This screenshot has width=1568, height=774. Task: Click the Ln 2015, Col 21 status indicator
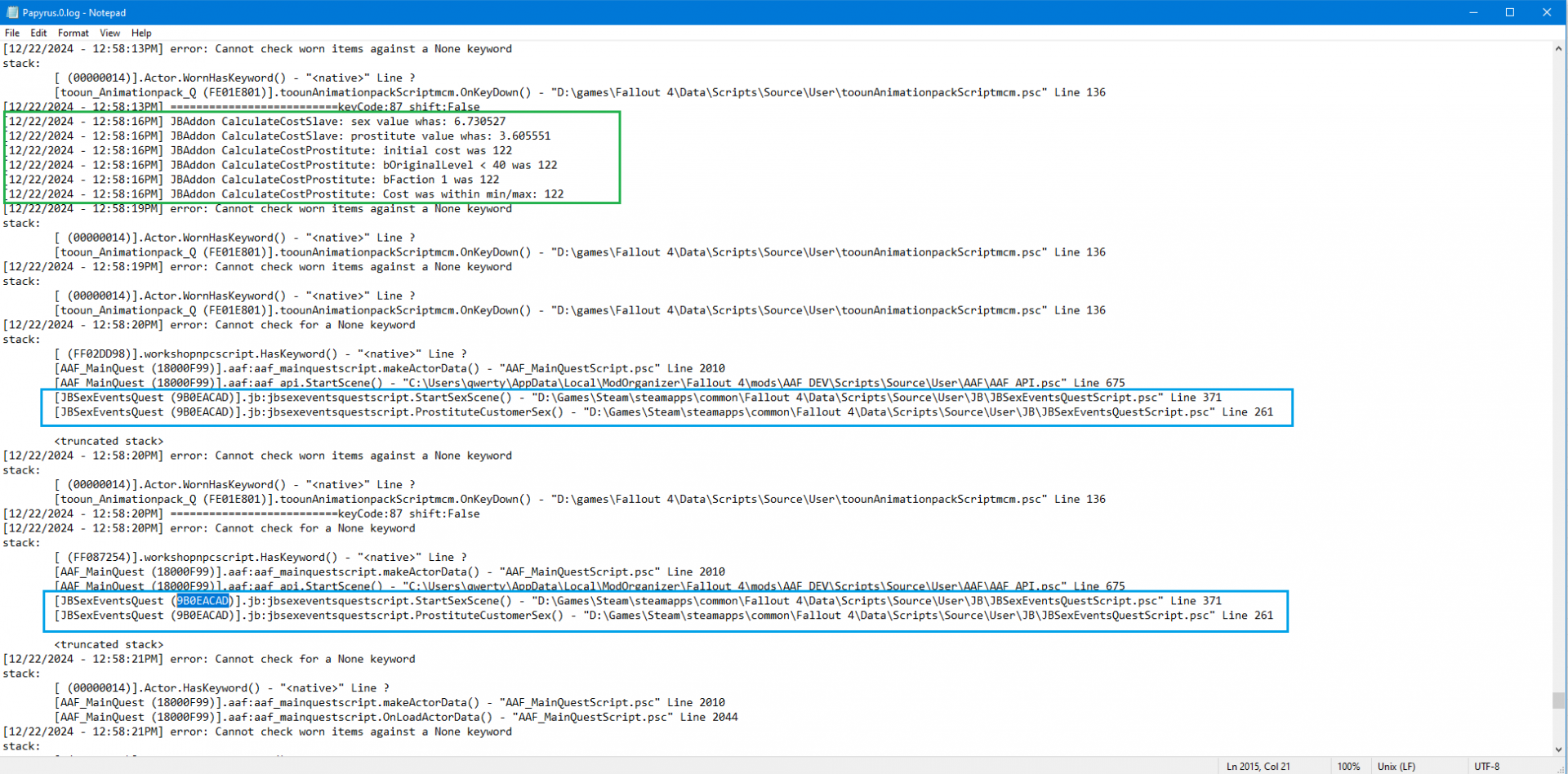[1258, 766]
